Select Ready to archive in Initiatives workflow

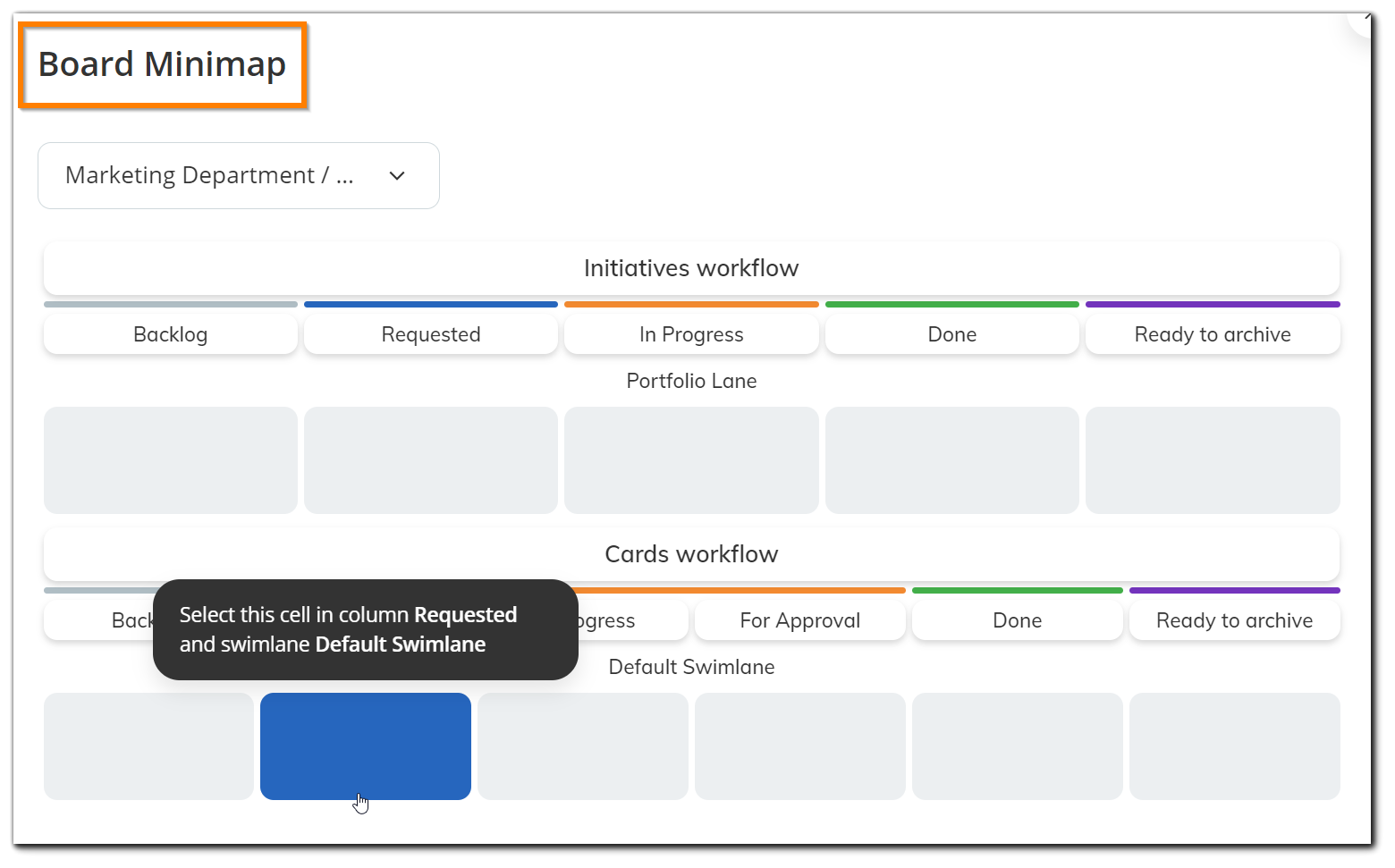point(1213,334)
